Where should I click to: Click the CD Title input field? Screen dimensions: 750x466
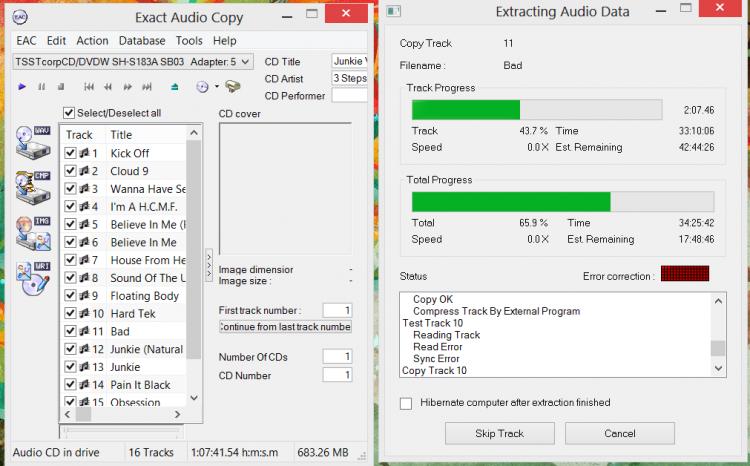(x=350, y=61)
